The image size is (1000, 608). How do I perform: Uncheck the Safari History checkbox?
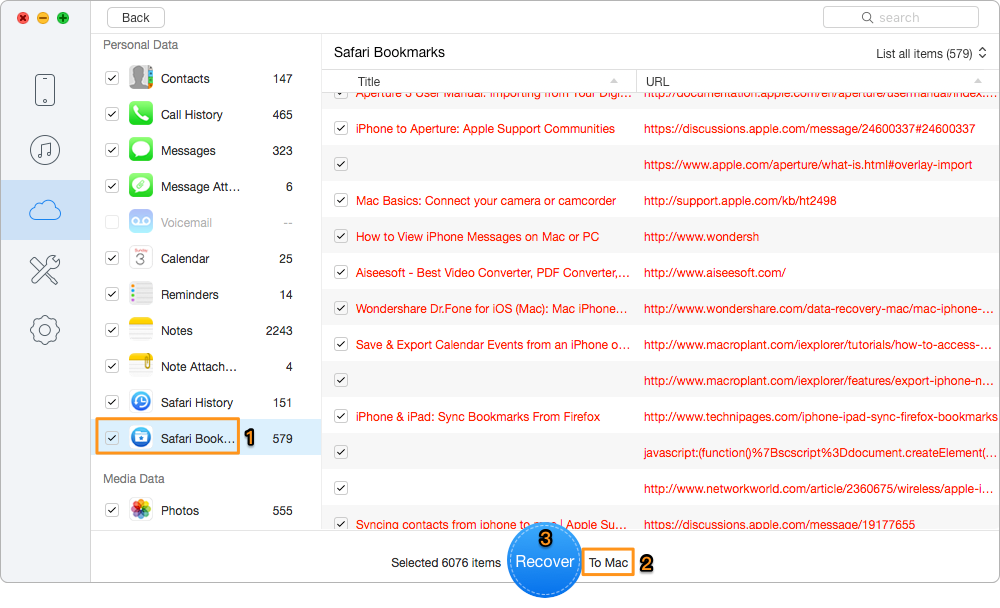112,402
